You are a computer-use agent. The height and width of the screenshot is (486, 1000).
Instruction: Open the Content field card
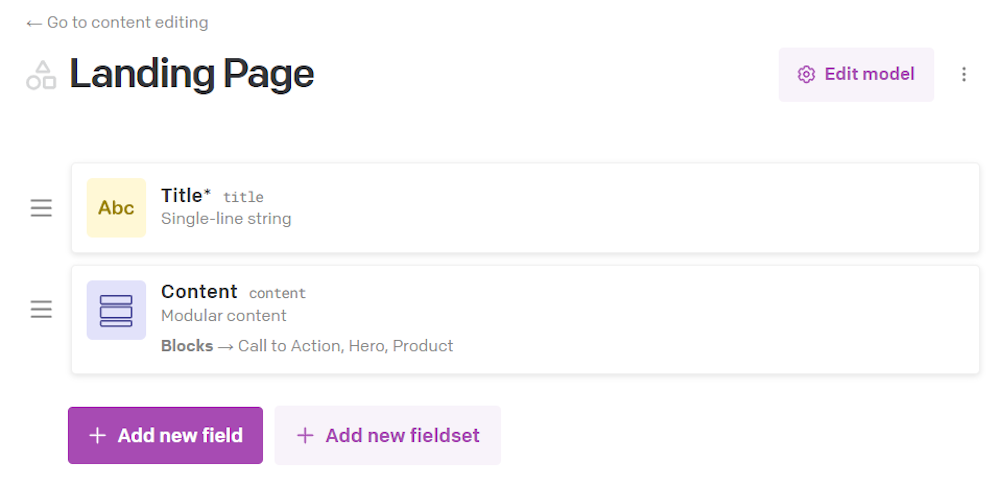point(525,320)
